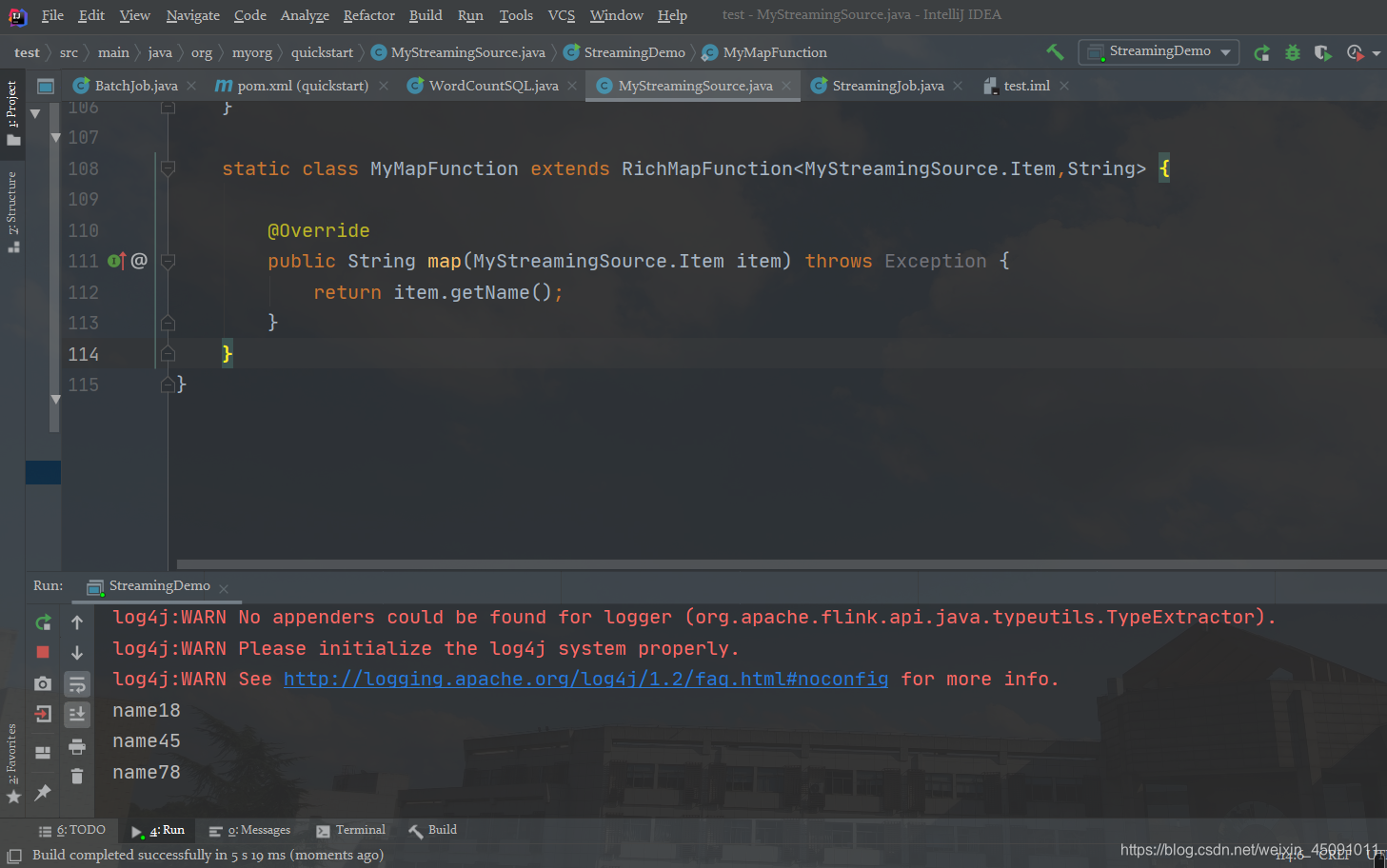Toggle the Favorites tool window stripe
1387x868 pixels.
click(12, 764)
